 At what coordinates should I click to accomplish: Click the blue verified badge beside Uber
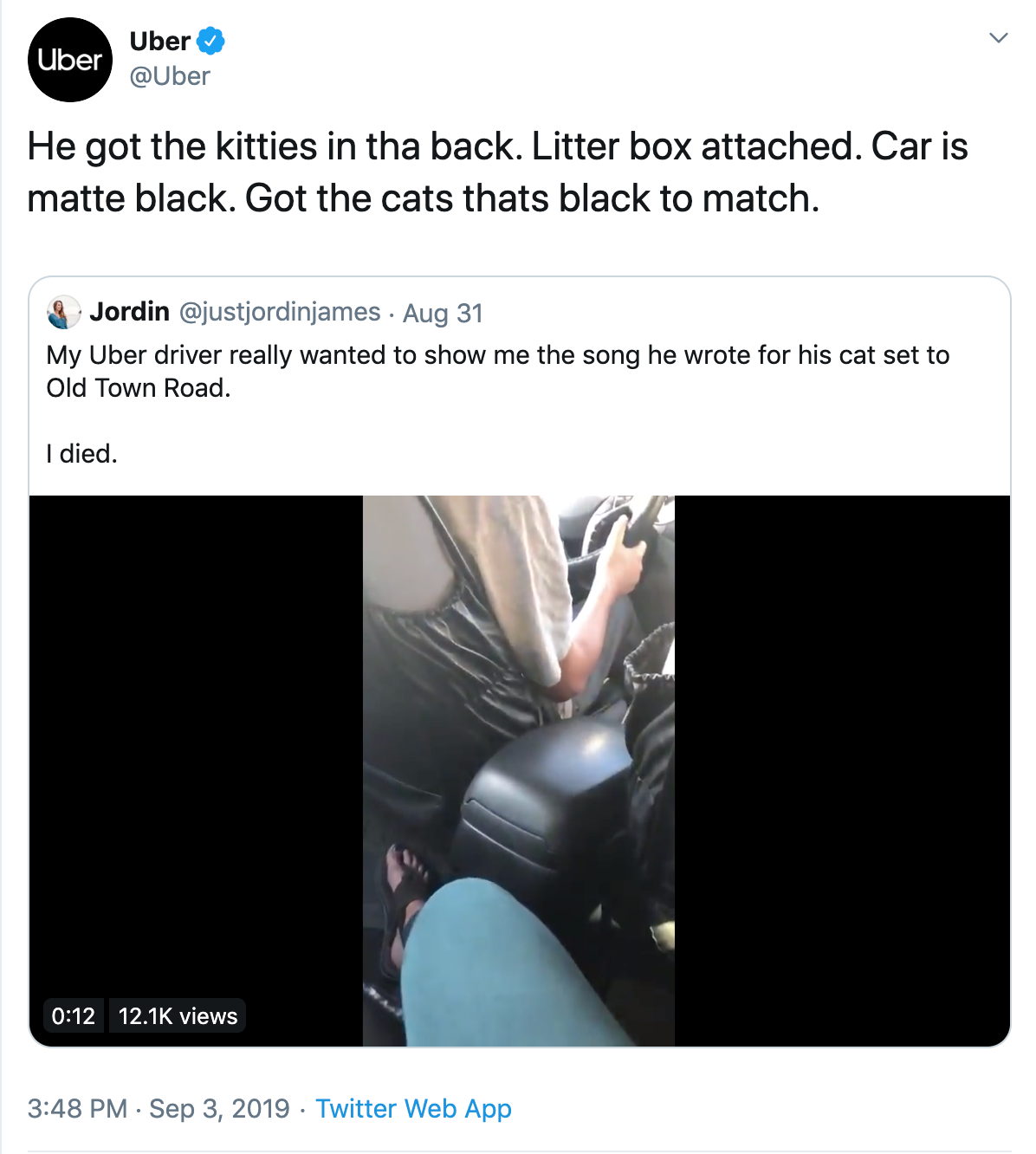[x=210, y=41]
